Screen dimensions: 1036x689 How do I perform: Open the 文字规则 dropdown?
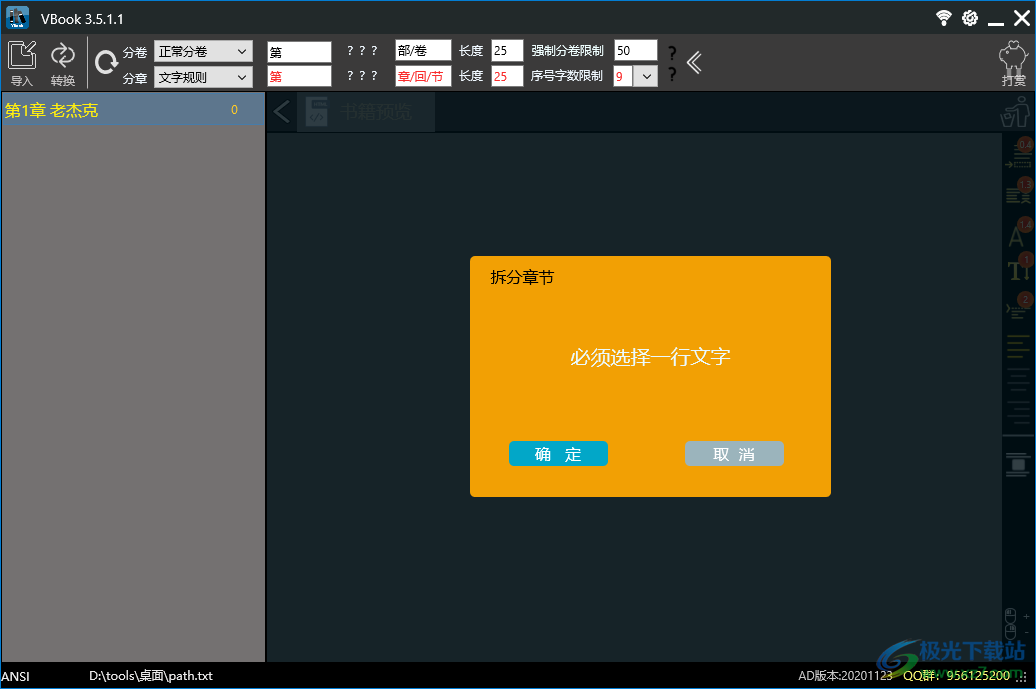point(203,76)
